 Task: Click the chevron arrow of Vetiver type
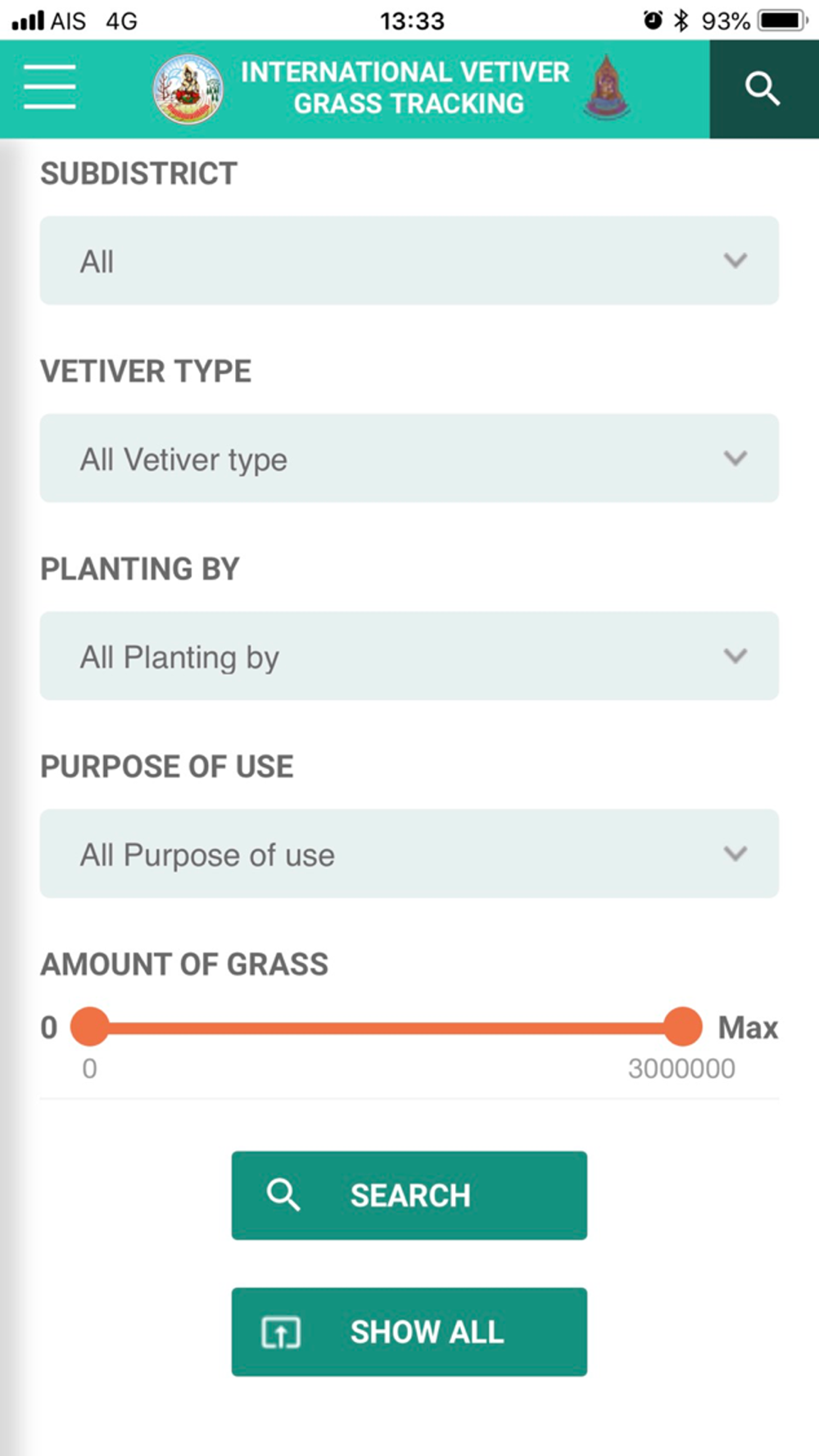pyautogui.click(x=735, y=458)
